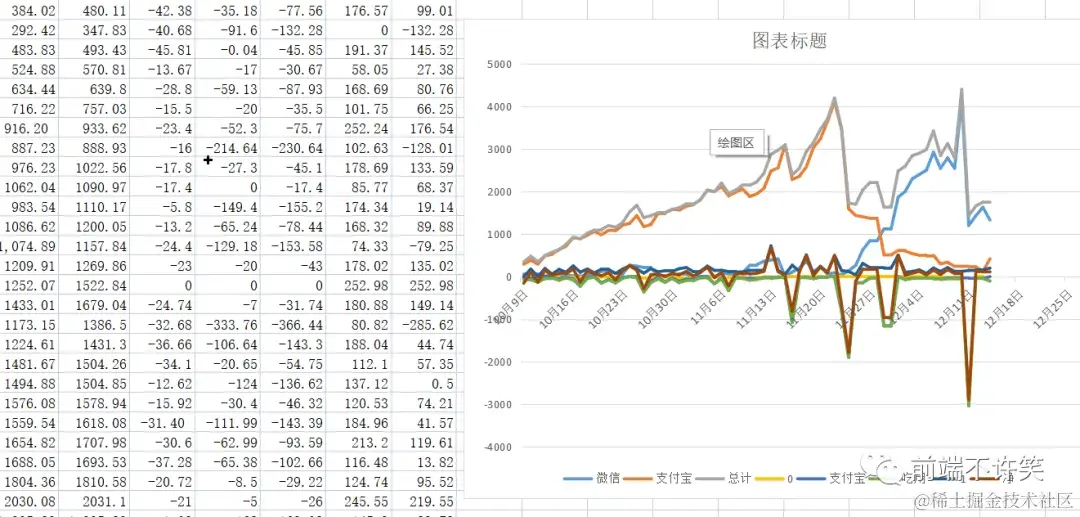Select the cell containing -128.01

tap(426, 148)
